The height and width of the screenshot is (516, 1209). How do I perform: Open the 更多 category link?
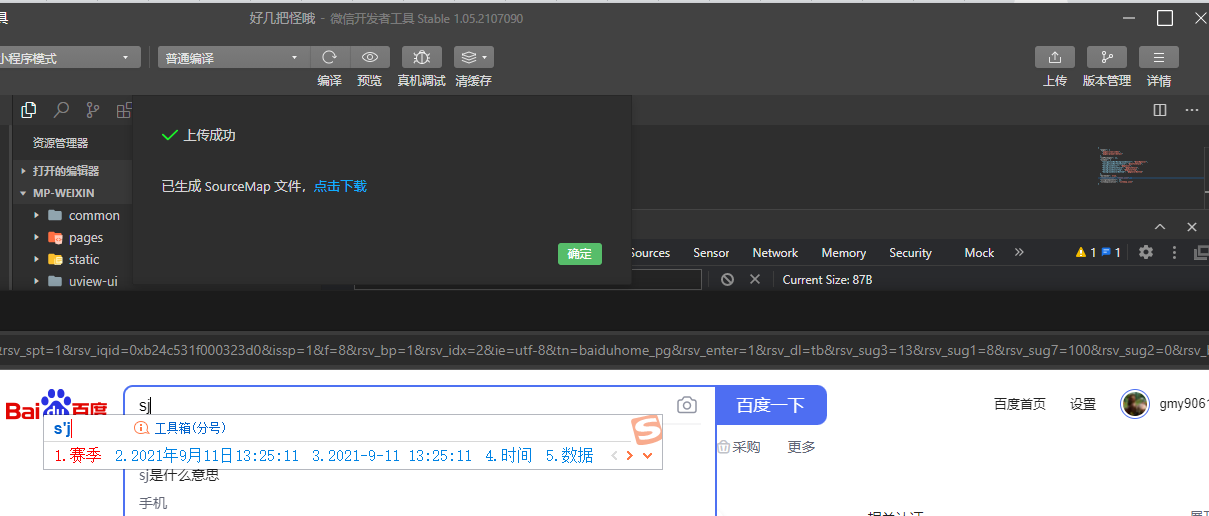pyautogui.click(x=801, y=447)
